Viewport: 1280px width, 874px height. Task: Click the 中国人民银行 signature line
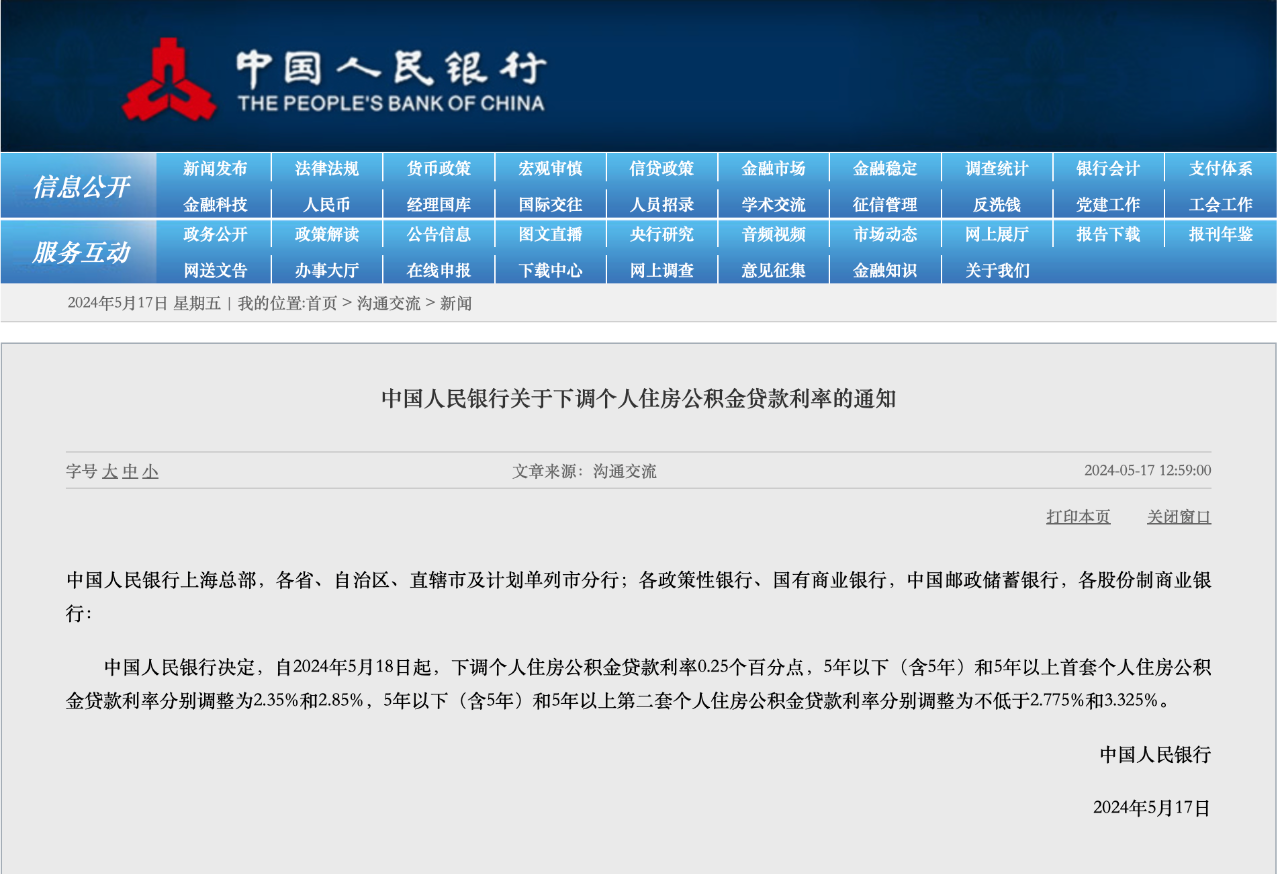point(1155,755)
